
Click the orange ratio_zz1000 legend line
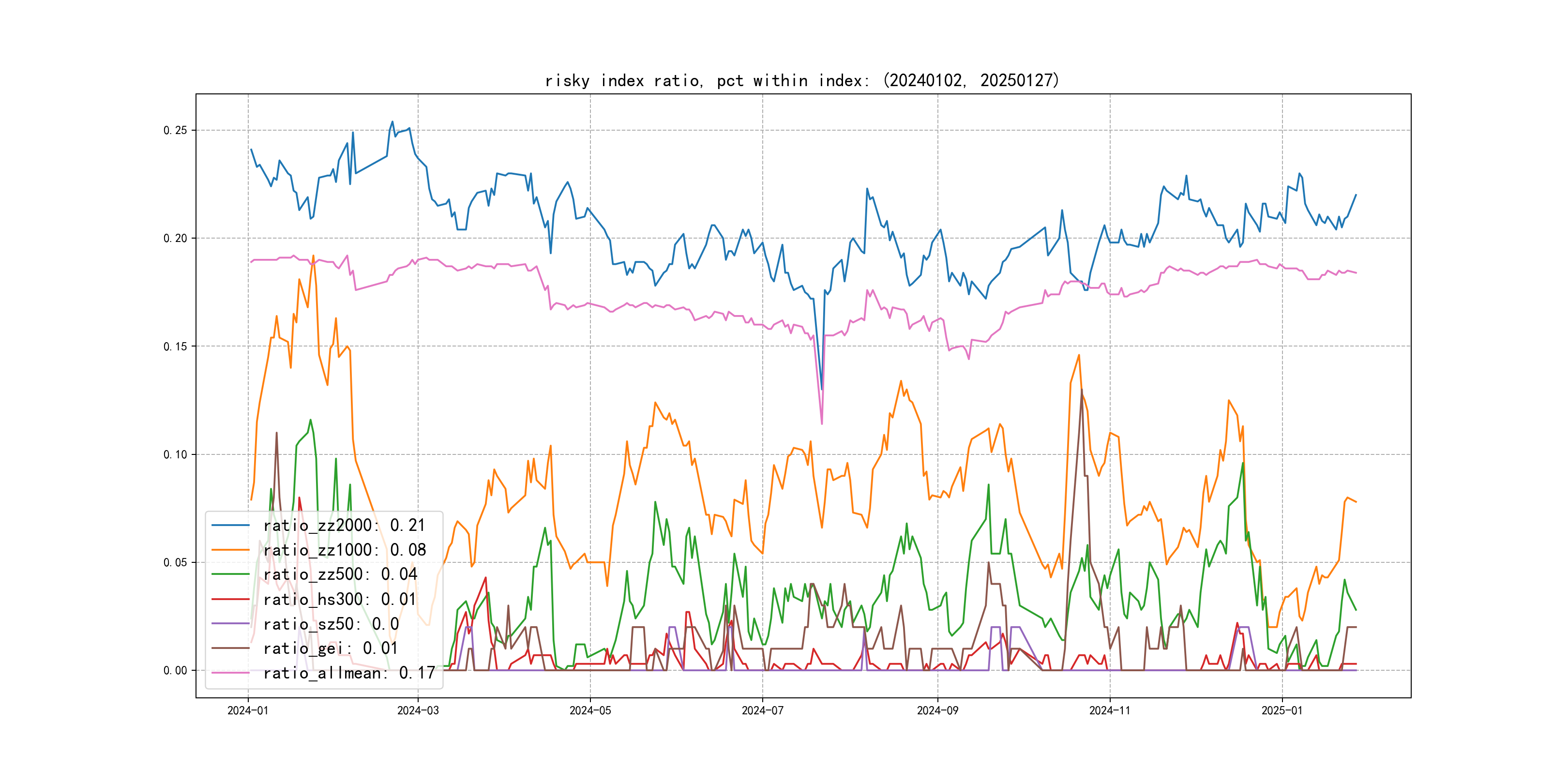tap(230, 550)
